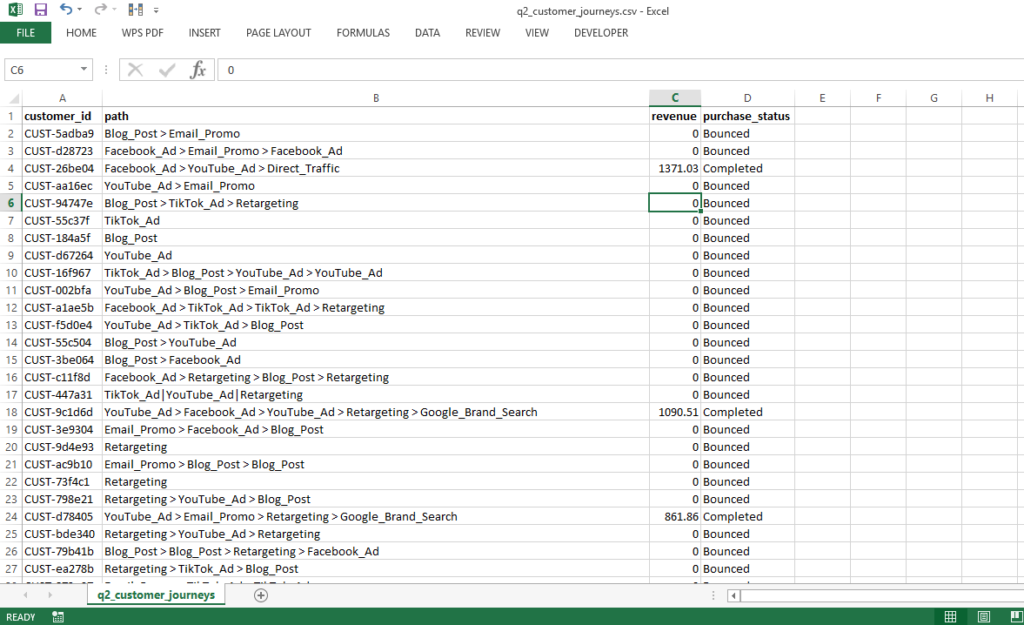Click the next sheet navigation arrow
This screenshot has height=625, width=1024.
coord(50,595)
